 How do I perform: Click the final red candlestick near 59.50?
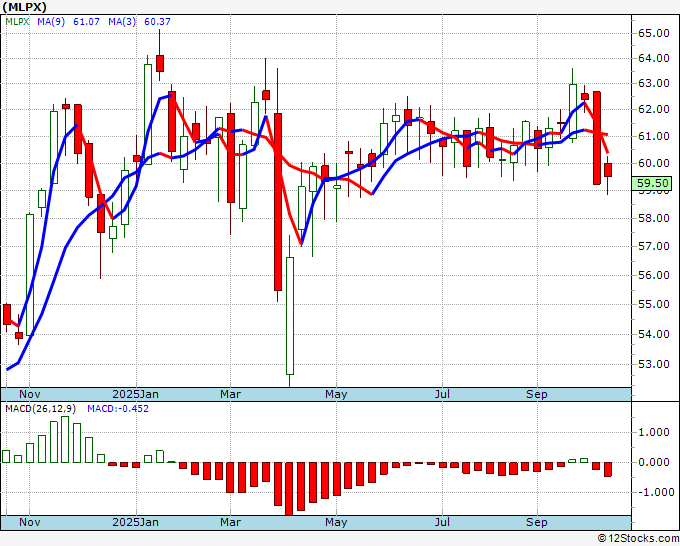point(608,170)
